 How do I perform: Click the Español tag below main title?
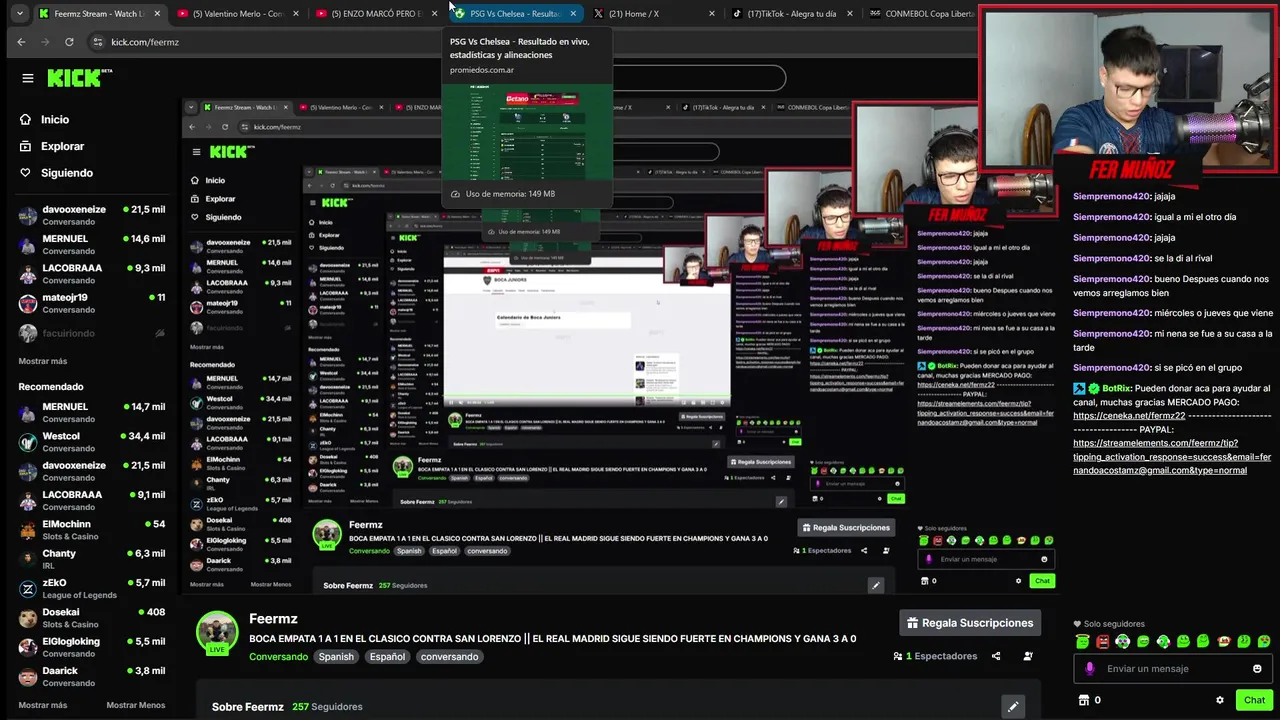[387, 657]
